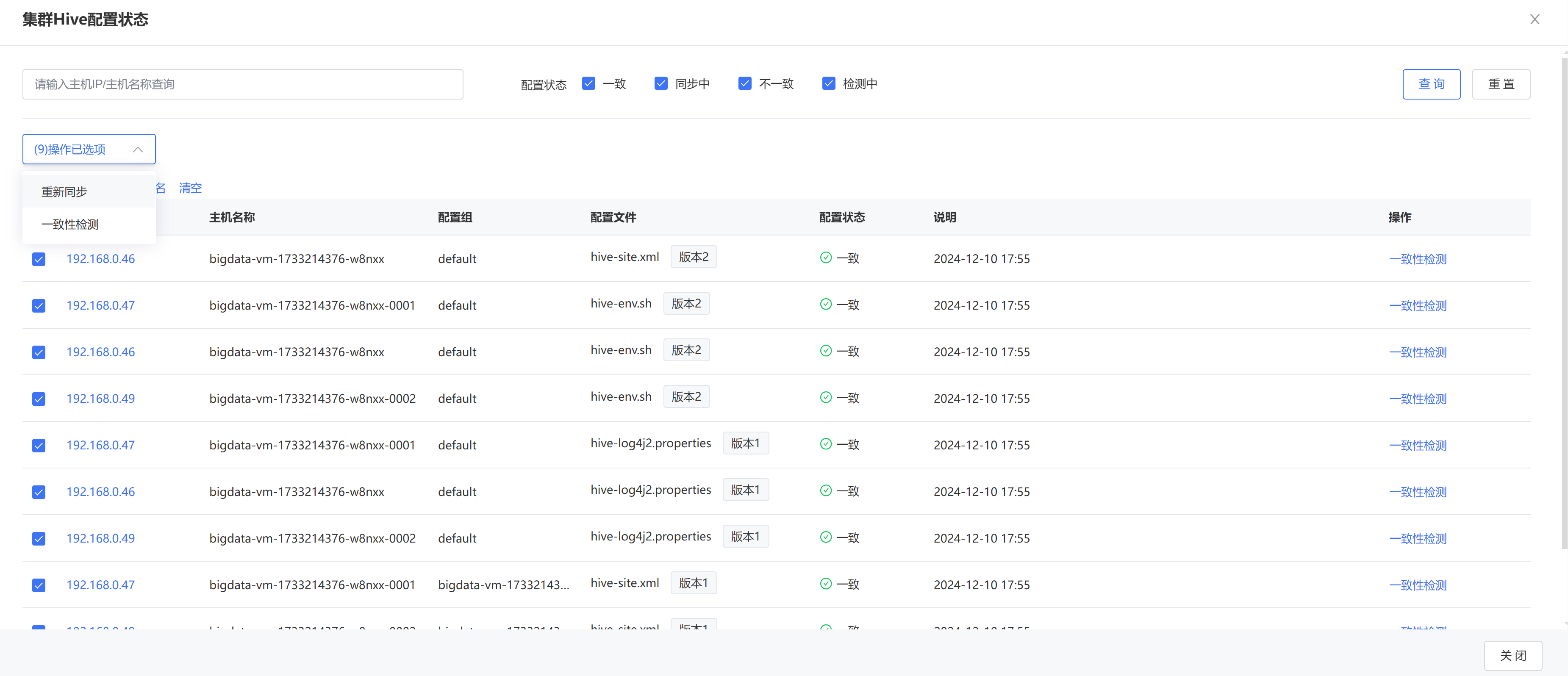Run 一致性检测 for 192.168.0.46 hive-log4j2.properties row
The image size is (1568, 676).
pyautogui.click(x=1418, y=492)
